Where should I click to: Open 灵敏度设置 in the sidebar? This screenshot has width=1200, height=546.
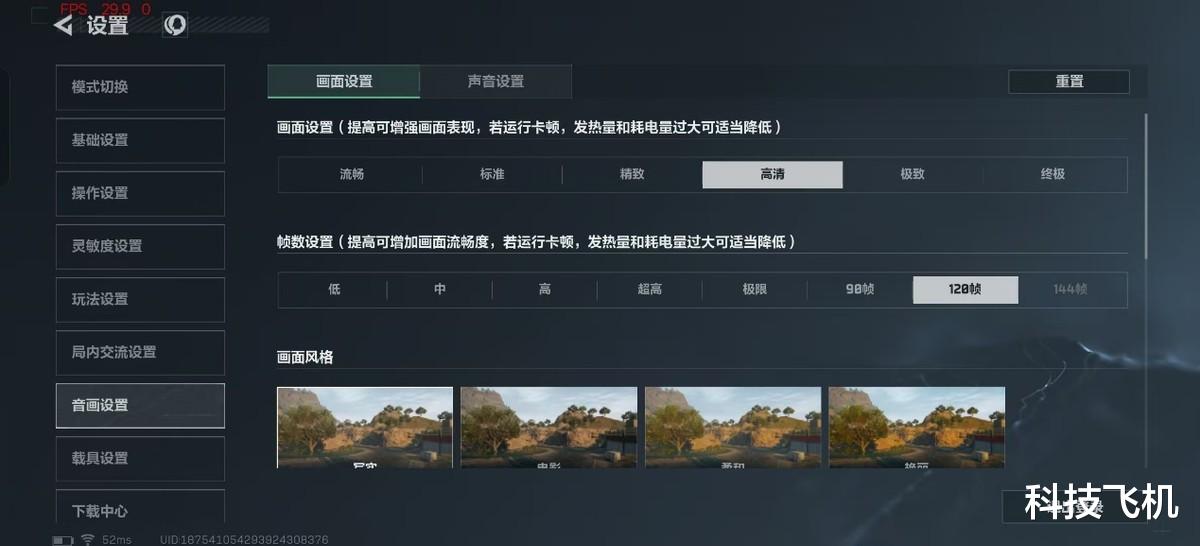[140, 246]
